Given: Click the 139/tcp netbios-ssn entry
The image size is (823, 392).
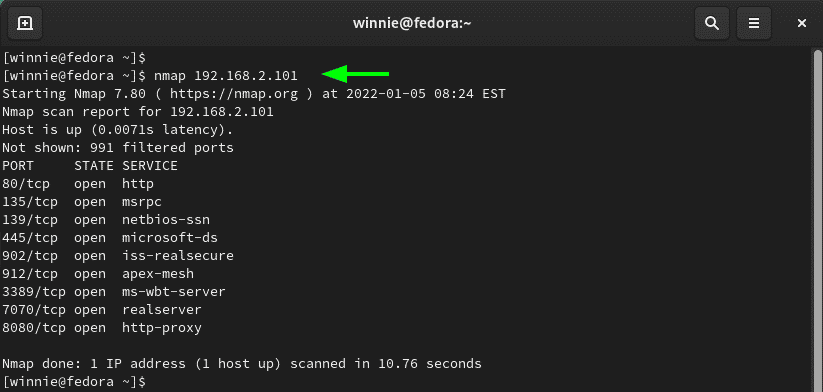Looking at the screenshot, I should [105, 219].
